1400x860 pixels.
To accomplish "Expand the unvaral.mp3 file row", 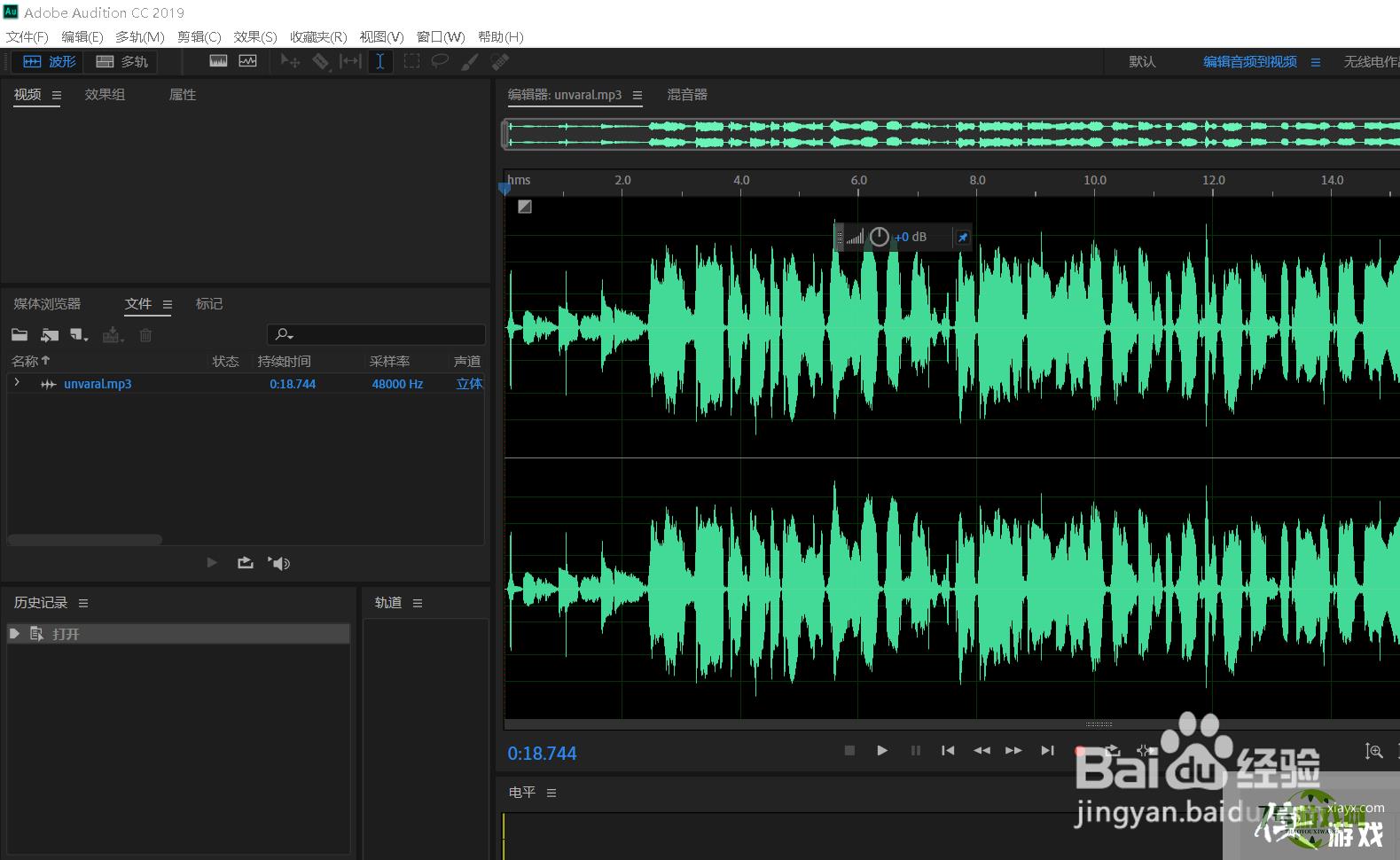I will point(17,383).
